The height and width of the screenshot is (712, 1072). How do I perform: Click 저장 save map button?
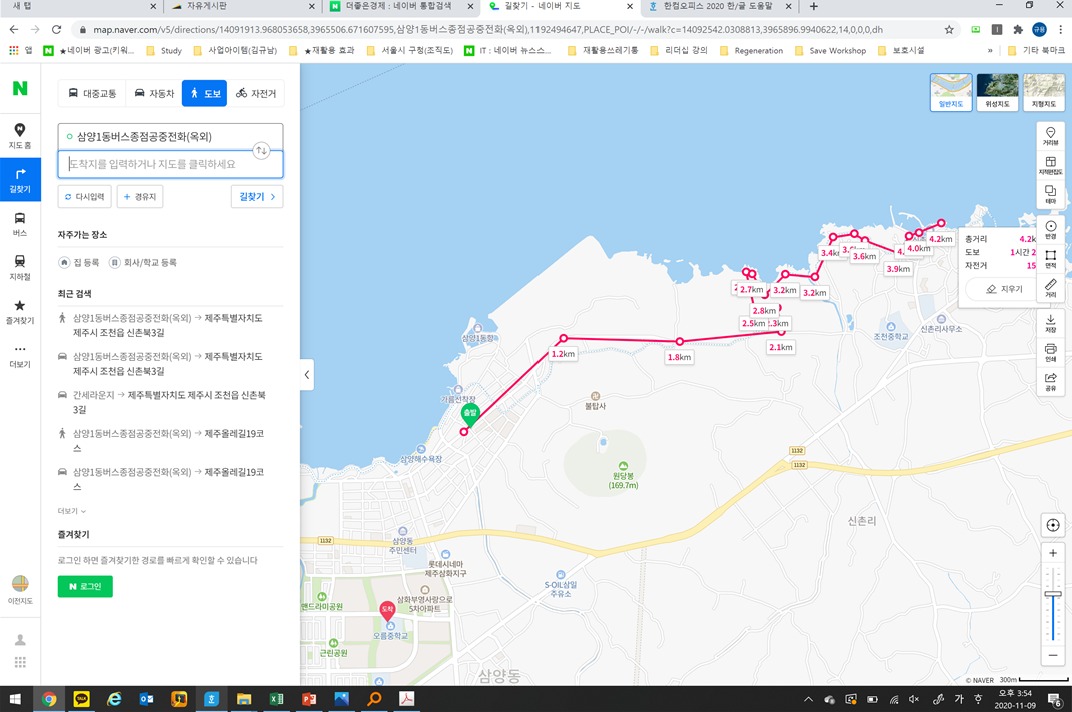[x=1051, y=323]
